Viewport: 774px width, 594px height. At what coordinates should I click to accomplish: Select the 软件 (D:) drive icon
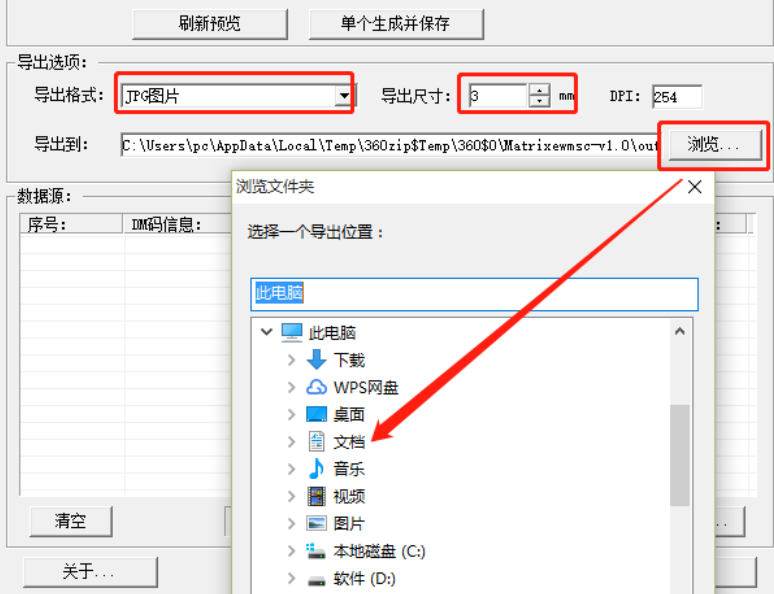coord(316,580)
